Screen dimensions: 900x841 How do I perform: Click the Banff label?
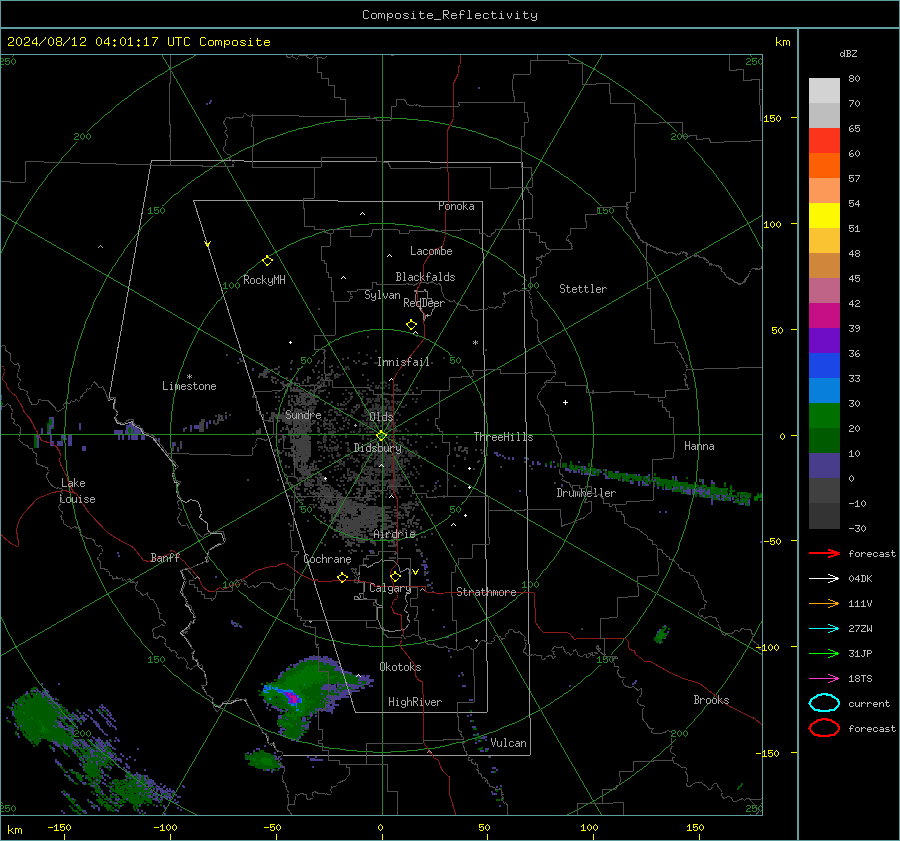(x=165, y=557)
